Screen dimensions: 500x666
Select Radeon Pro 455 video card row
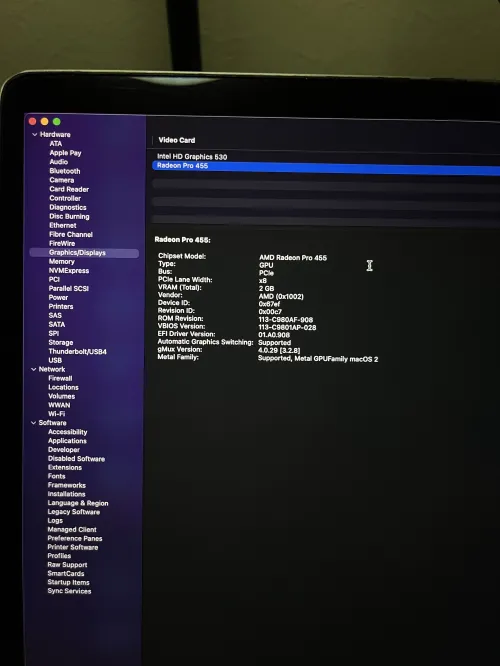pyautogui.click(x=326, y=167)
